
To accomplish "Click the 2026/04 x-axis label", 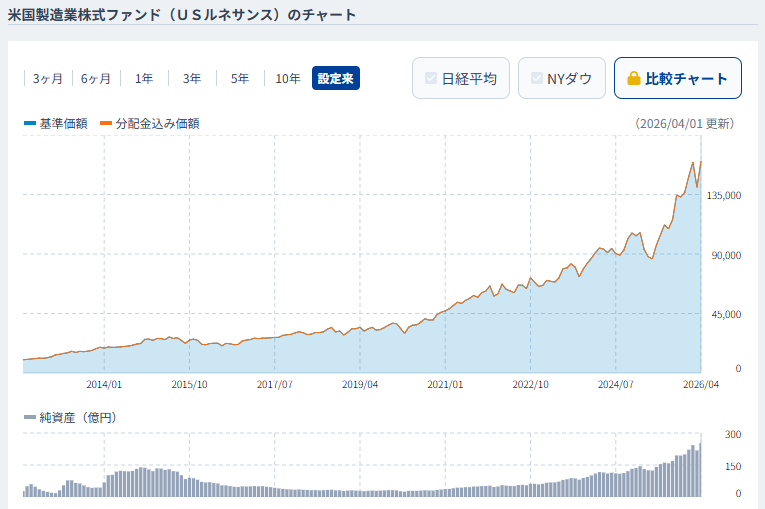I will [x=701, y=385].
